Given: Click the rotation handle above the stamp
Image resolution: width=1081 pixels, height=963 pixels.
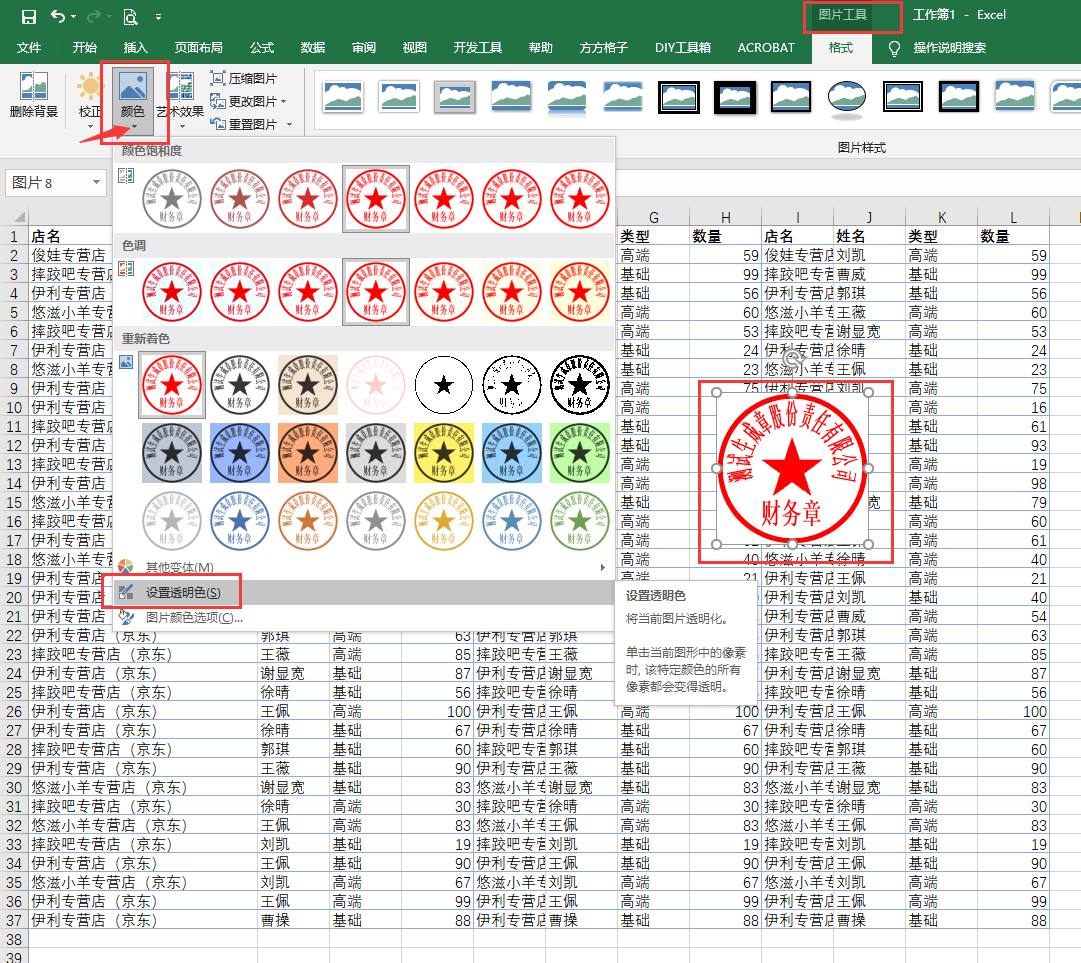Looking at the screenshot, I should click(793, 358).
